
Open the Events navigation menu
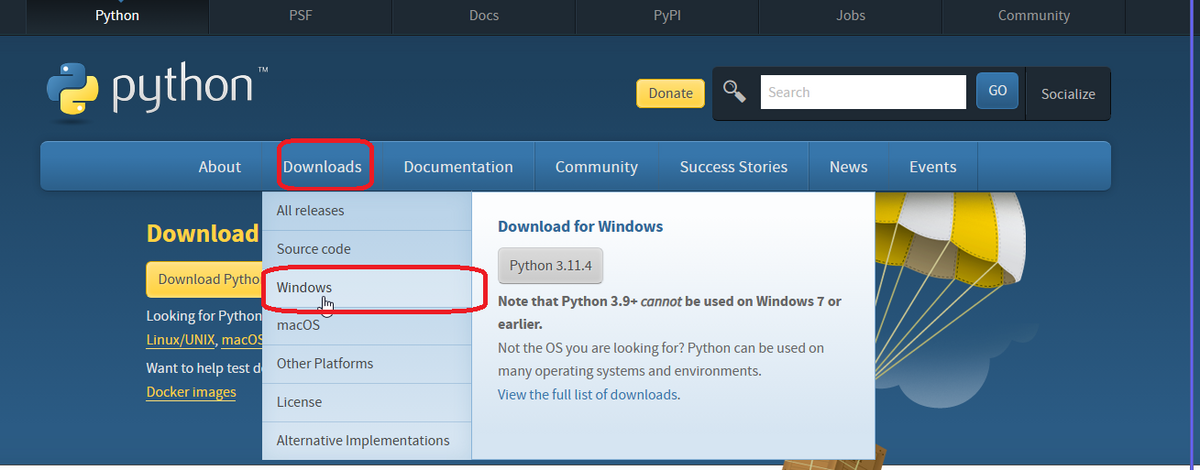pyautogui.click(x=932, y=167)
